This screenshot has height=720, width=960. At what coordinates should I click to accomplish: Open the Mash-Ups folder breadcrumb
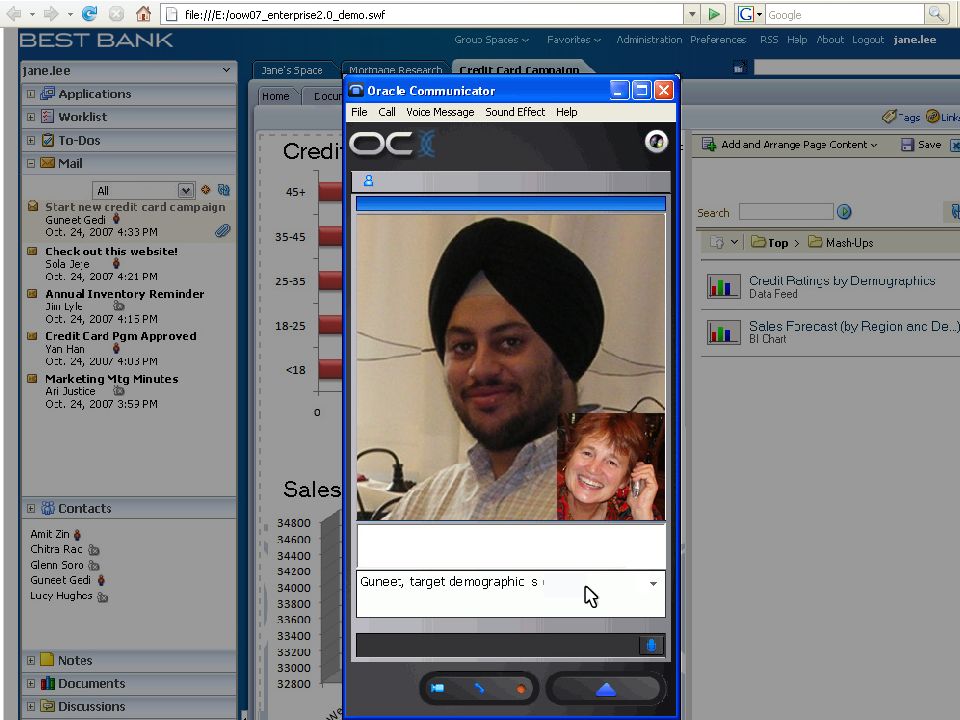841,242
